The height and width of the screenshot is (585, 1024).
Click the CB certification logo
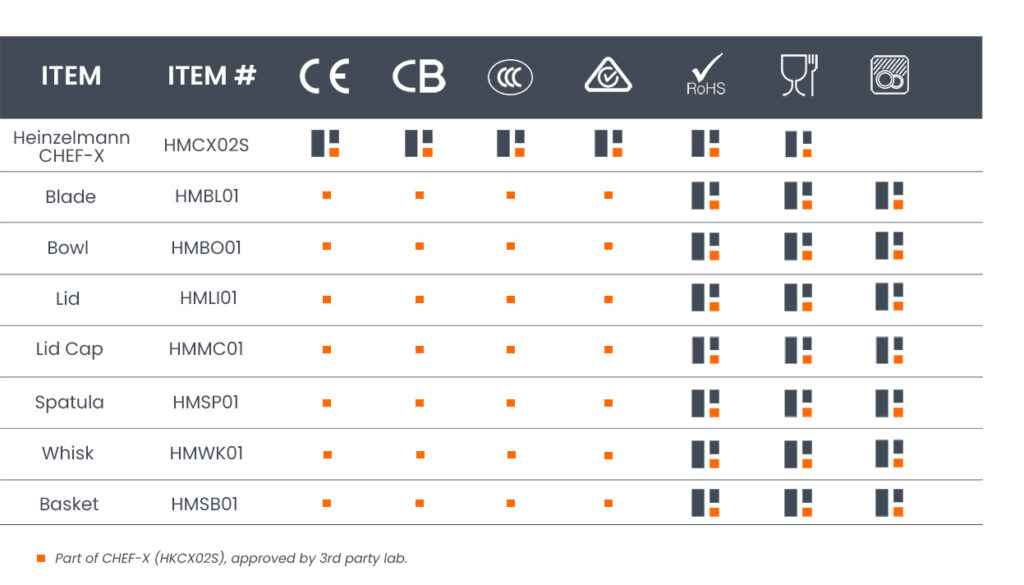(x=418, y=77)
